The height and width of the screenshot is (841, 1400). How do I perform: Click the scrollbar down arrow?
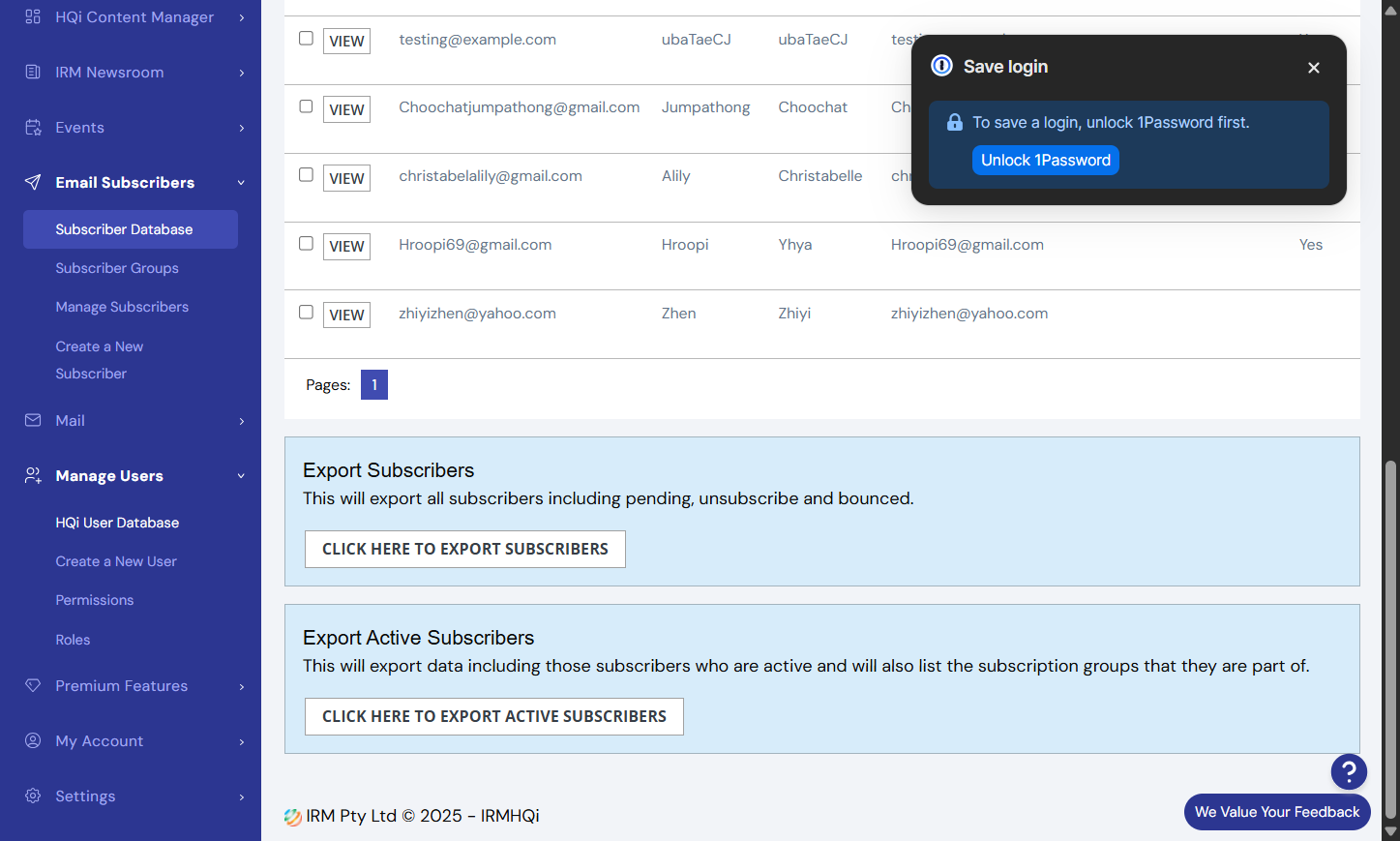[x=1390, y=831]
